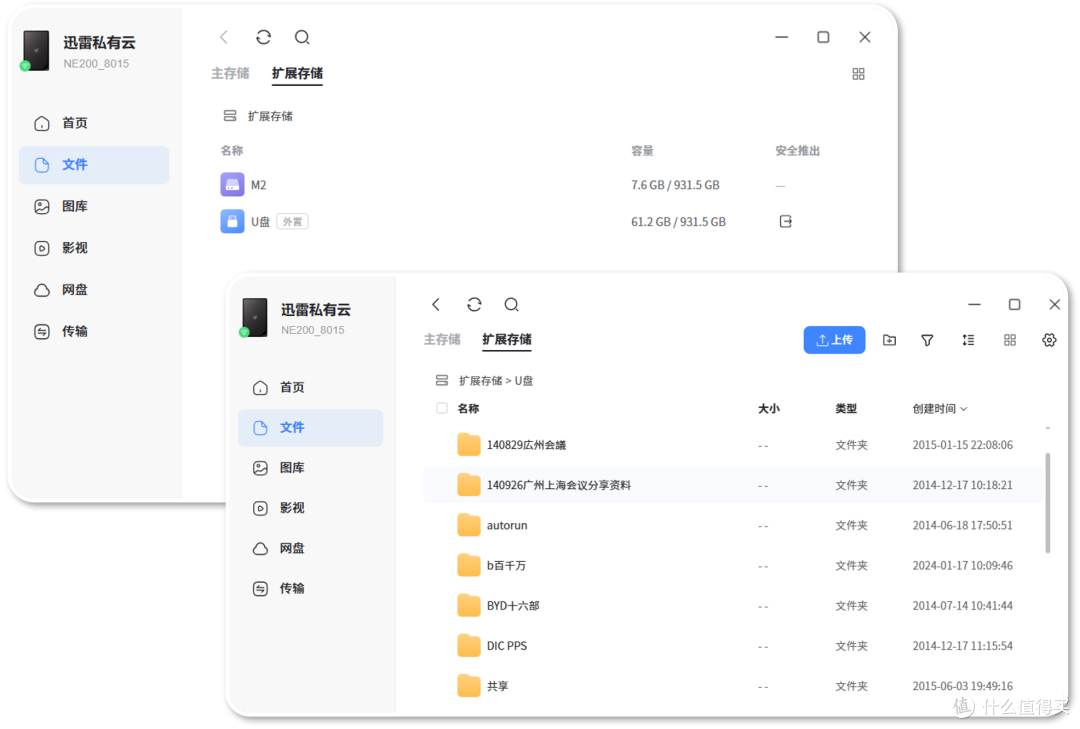Open 图库 in the front window sidebar

click(x=311, y=468)
